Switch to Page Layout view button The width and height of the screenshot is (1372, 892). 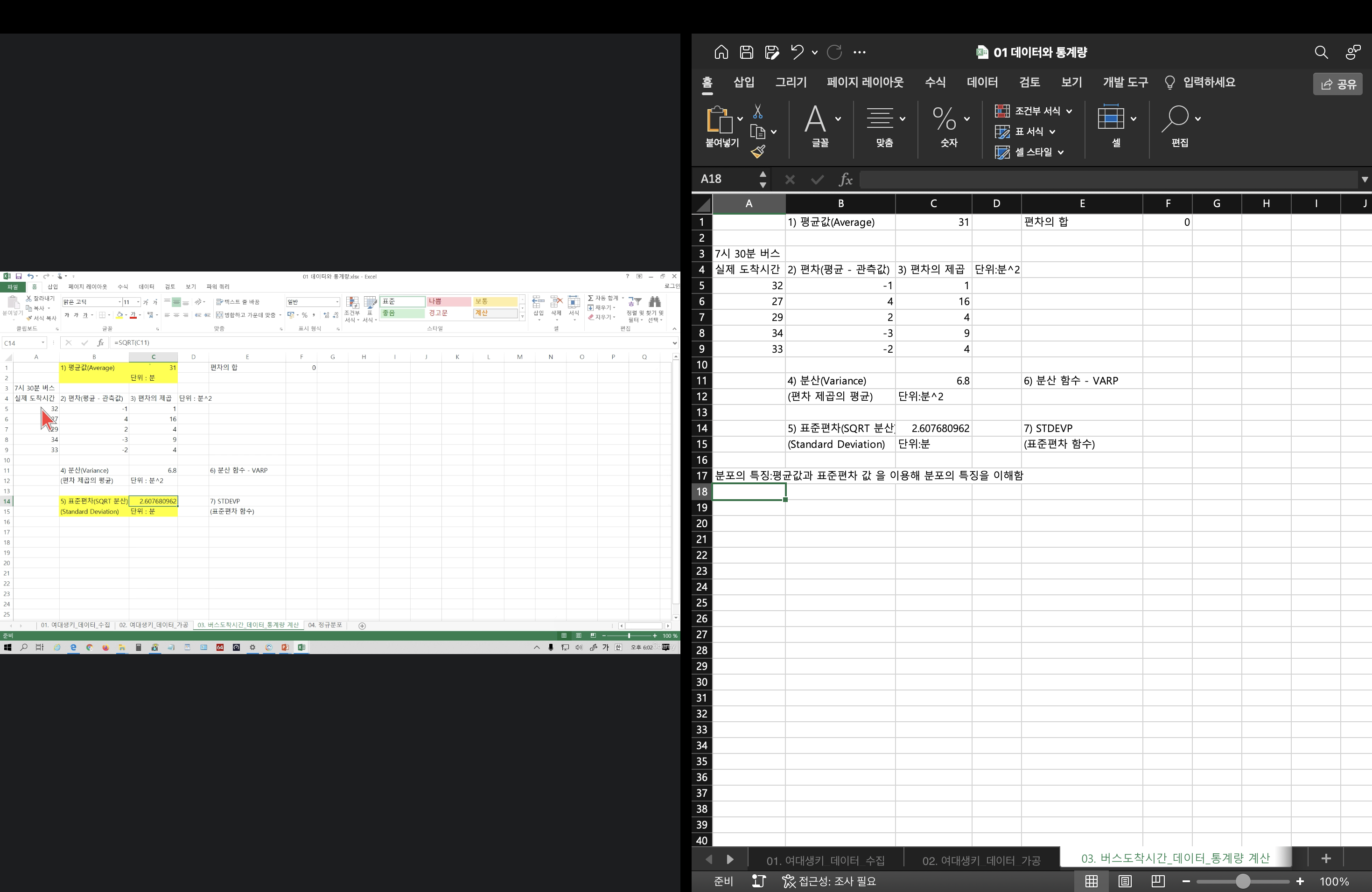1125,881
